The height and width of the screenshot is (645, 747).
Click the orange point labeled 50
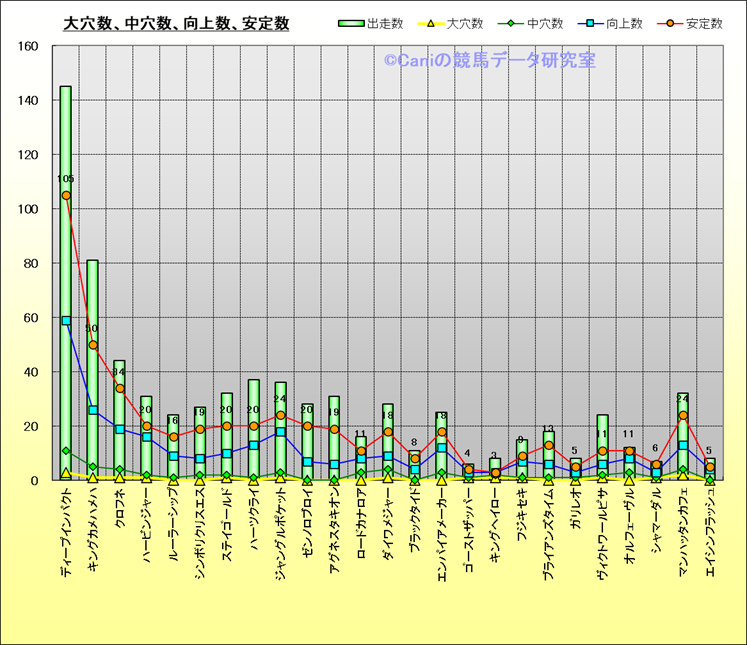[93, 345]
